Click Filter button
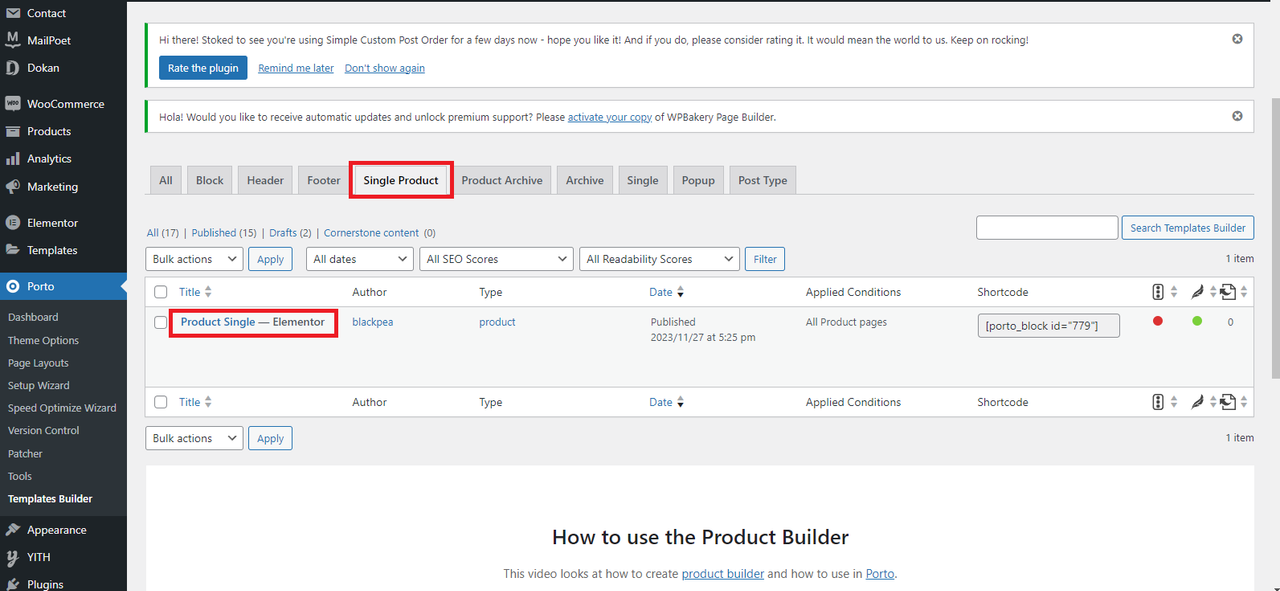1280x591 pixels. click(765, 259)
